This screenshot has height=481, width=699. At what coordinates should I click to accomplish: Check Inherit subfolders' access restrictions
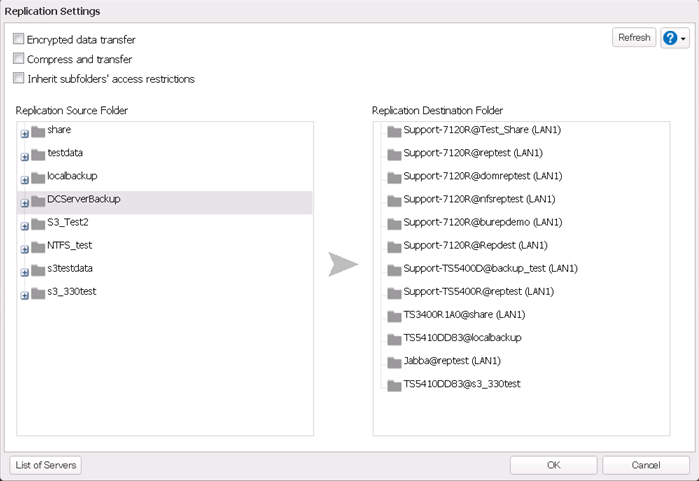point(19,78)
